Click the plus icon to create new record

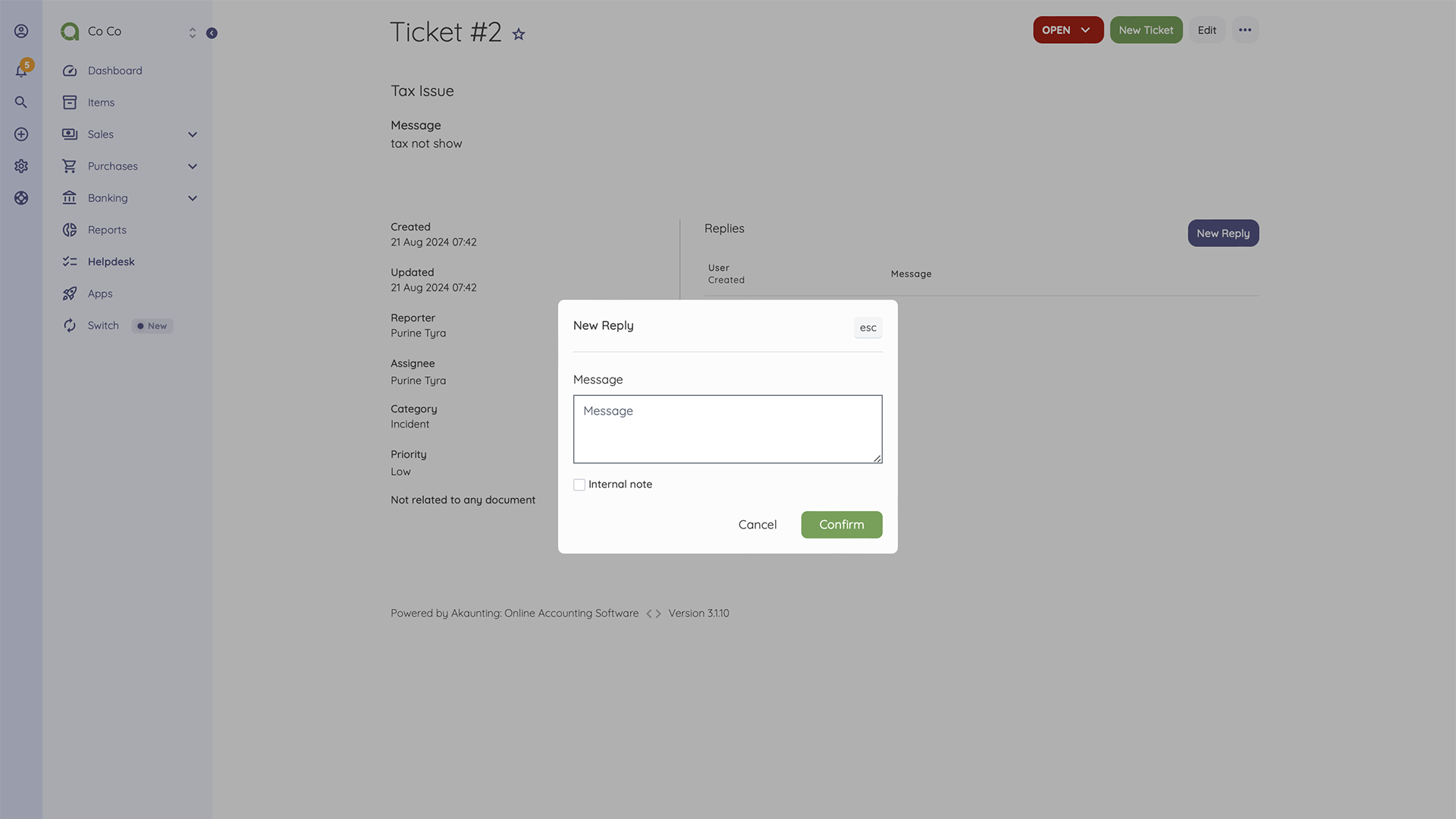(20, 133)
